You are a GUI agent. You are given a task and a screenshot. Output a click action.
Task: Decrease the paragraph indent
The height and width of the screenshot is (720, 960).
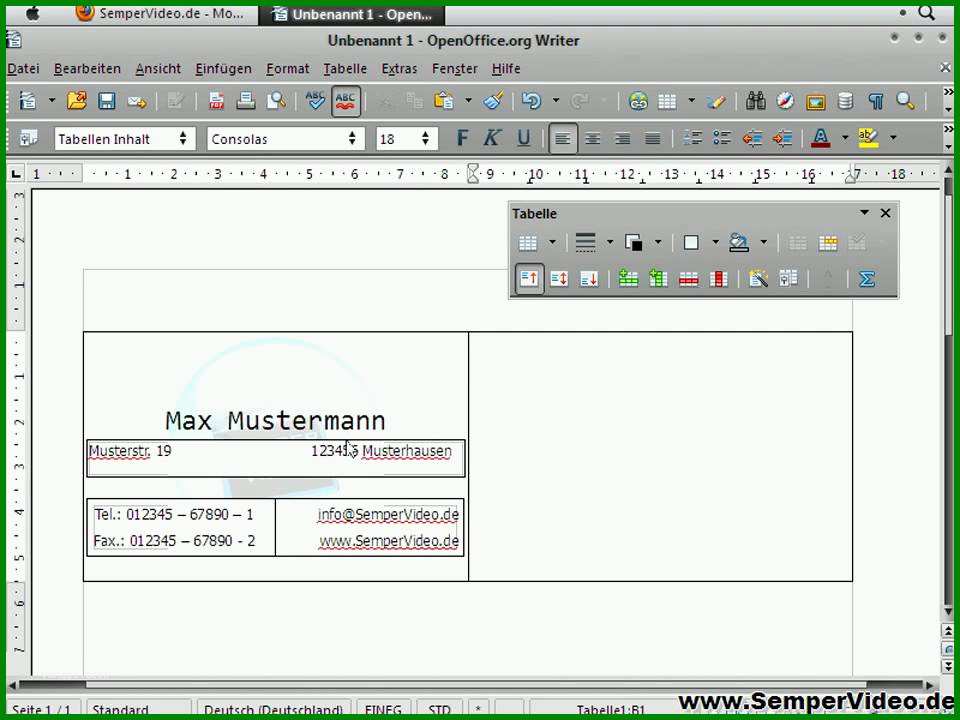pos(752,138)
